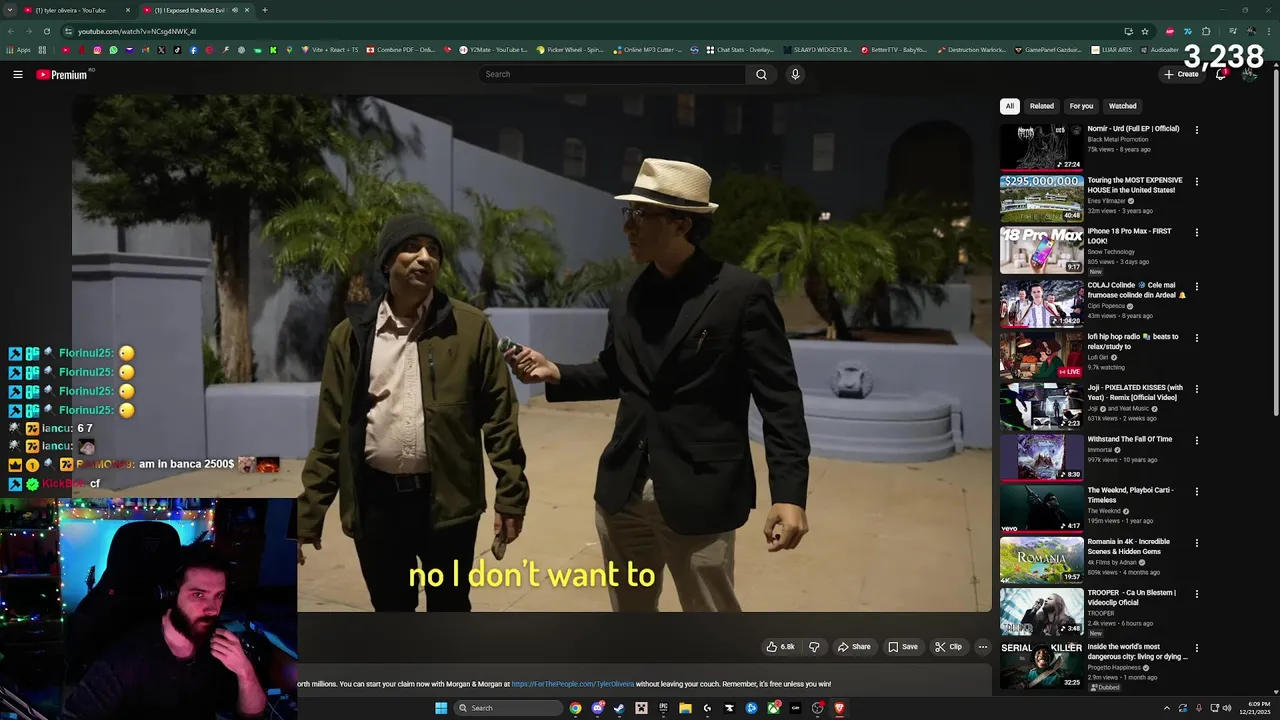Screen dimensions: 1280x720
Task: Open the clock showing 6:09 PM
Action: (1255, 708)
